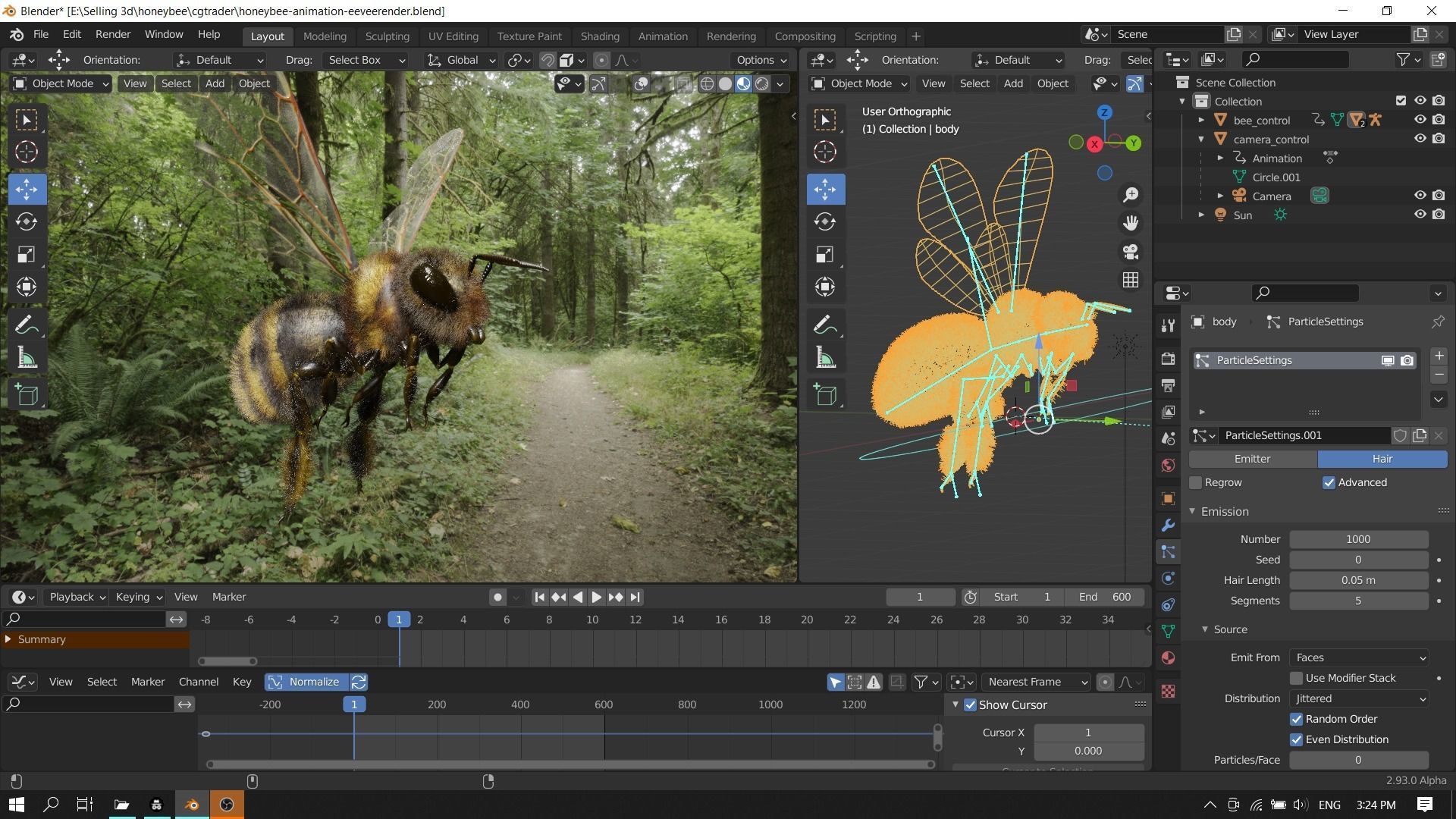The height and width of the screenshot is (819, 1456).
Task: Expand the bee_control tree item
Action: pos(1201,121)
